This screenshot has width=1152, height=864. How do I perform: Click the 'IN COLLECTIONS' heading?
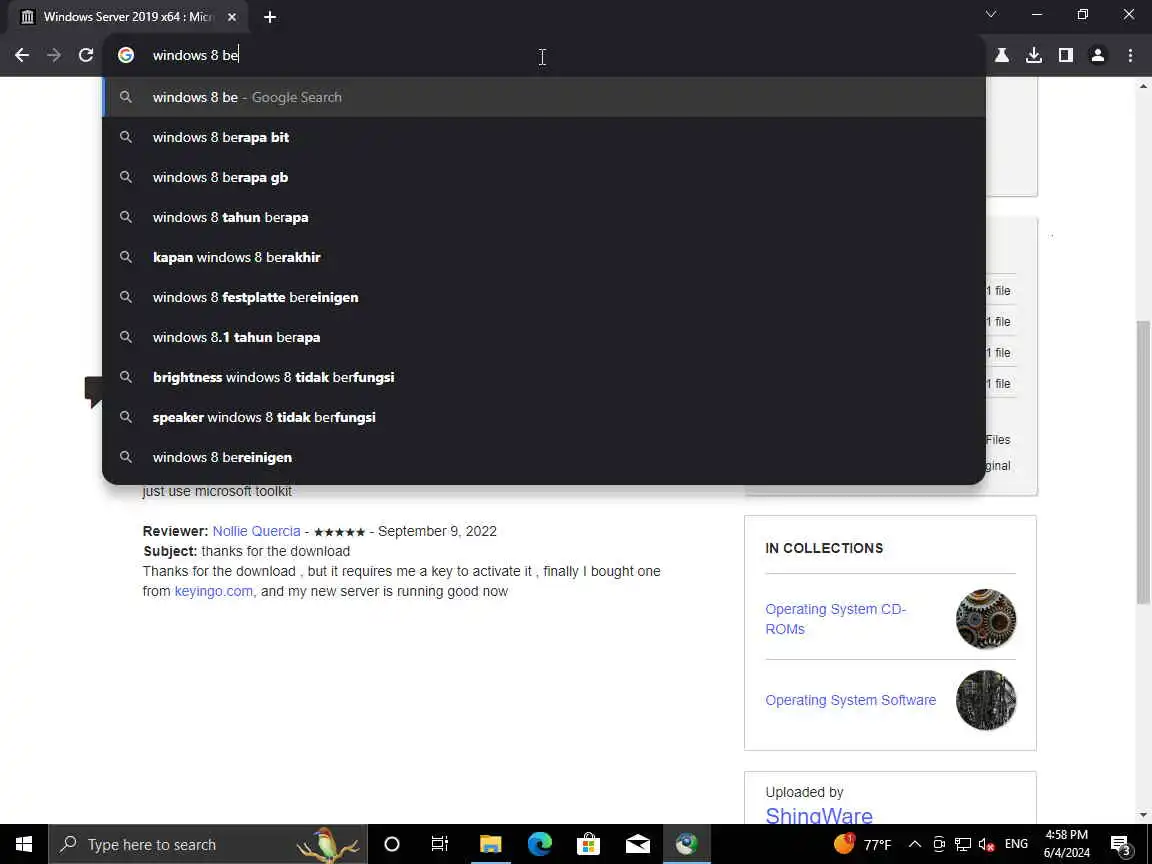(x=824, y=548)
